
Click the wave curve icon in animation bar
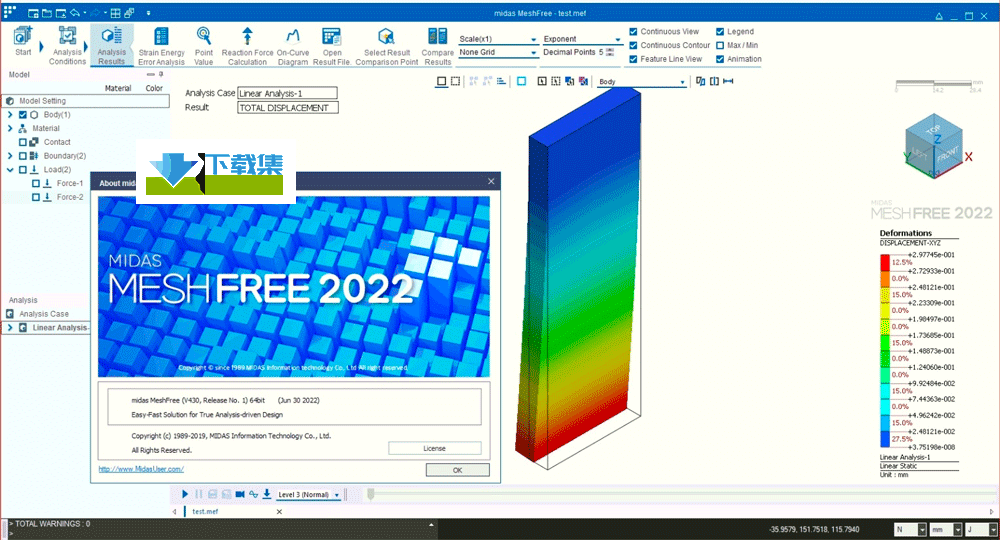(x=254, y=494)
